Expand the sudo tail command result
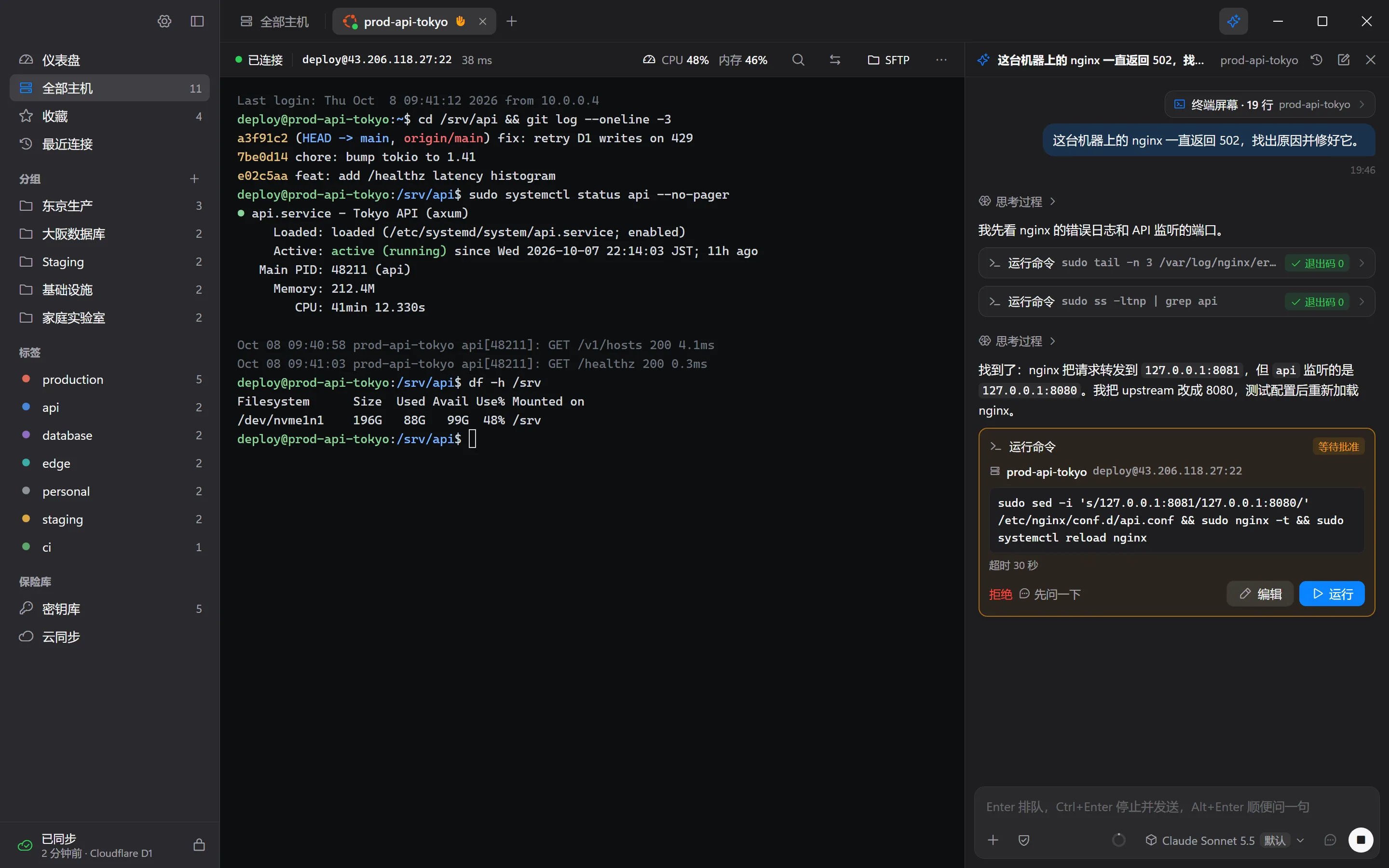Viewport: 1389px width, 868px height. (1177, 263)
